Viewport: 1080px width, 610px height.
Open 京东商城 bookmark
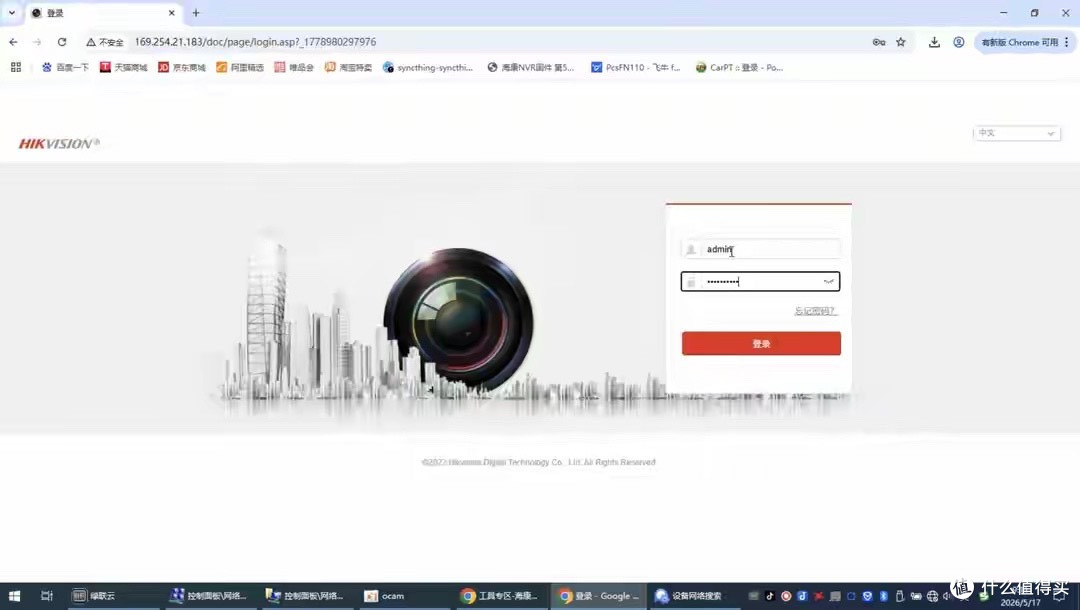182,67
